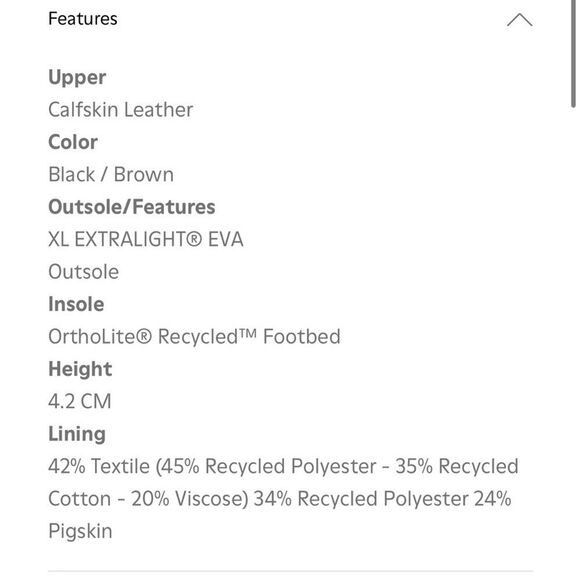580x580 pixels.
Task: Click the Lining heading label
Action: (77, 434)
